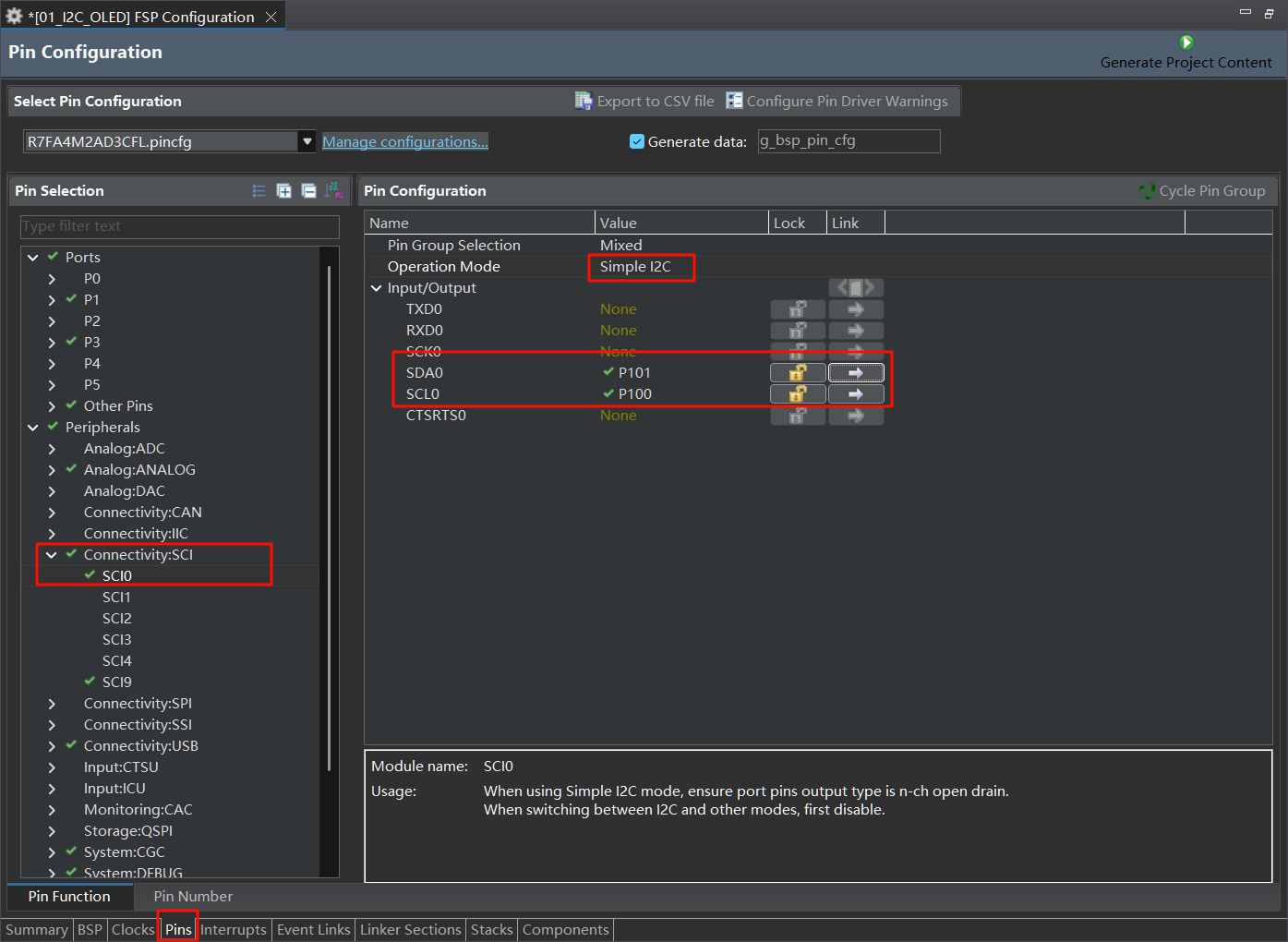Select SCI9 in the tree
Screen dimensions: 1288x942
point(117,682)
